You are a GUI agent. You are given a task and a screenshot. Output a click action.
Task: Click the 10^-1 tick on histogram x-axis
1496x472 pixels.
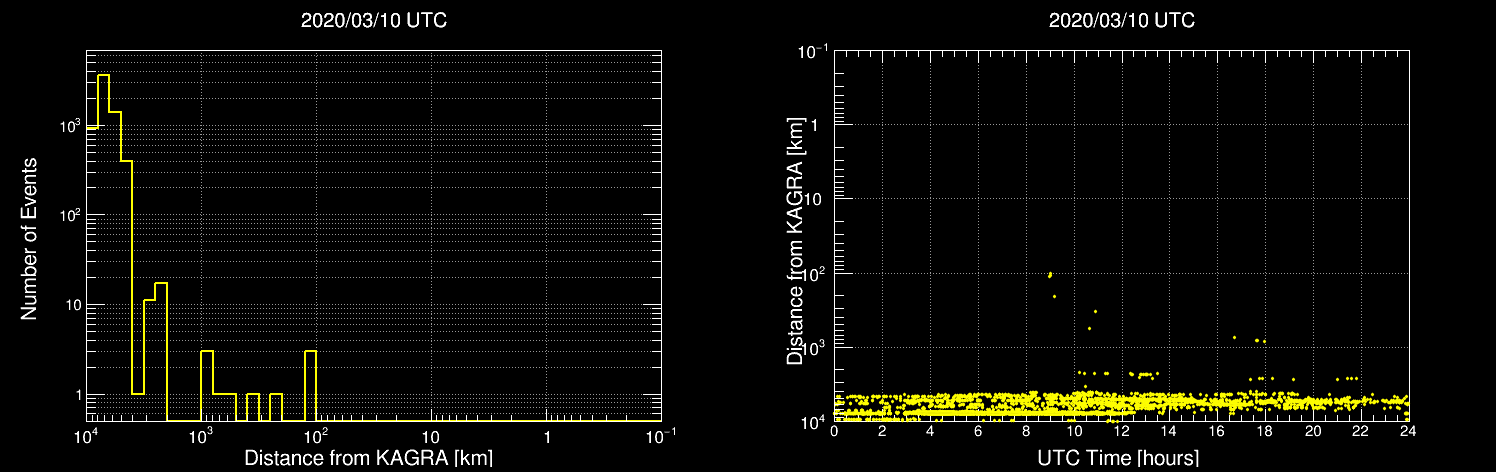pos(659,435)
